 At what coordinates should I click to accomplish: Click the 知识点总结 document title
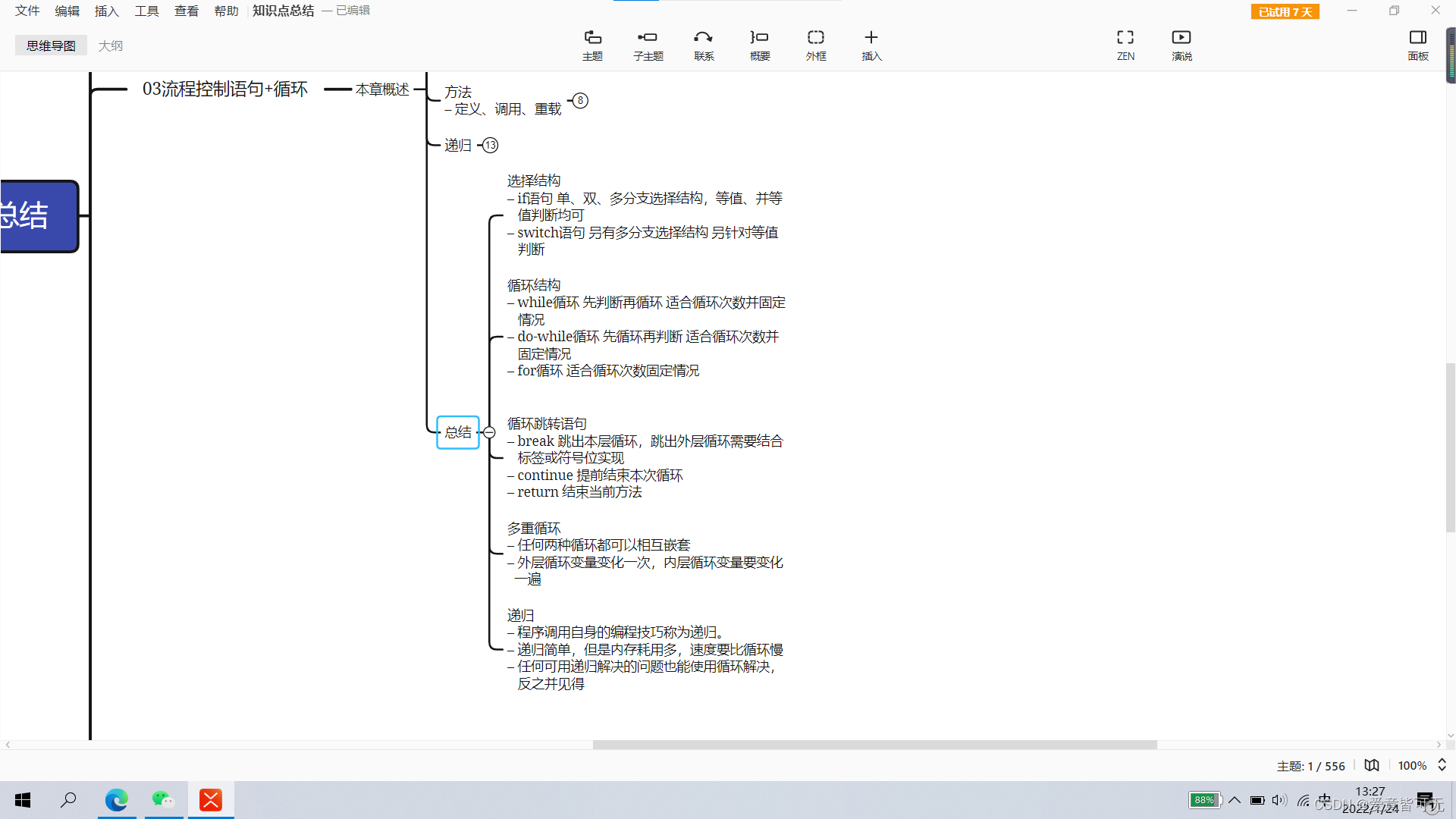click(x=283, y=11)
